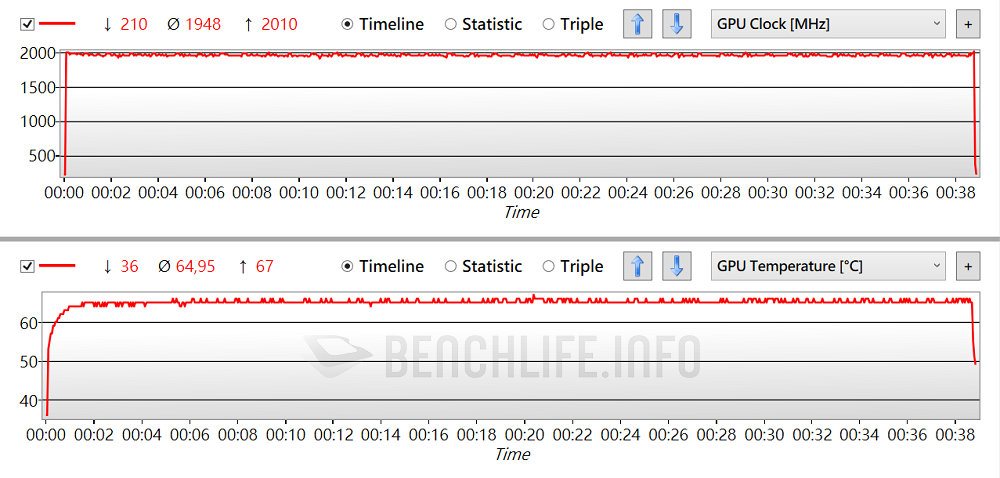Click plus button beside GPU Clock dropdown
This screenshot has height=478, width=1000.
coord(967,24)
